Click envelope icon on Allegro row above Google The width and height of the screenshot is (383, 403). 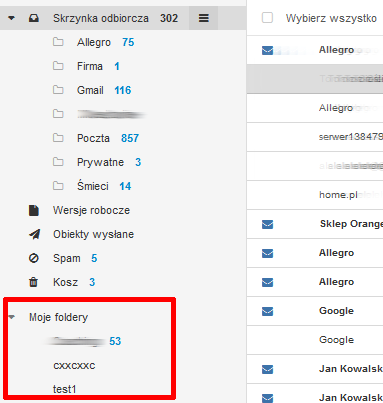click(267, 282)
